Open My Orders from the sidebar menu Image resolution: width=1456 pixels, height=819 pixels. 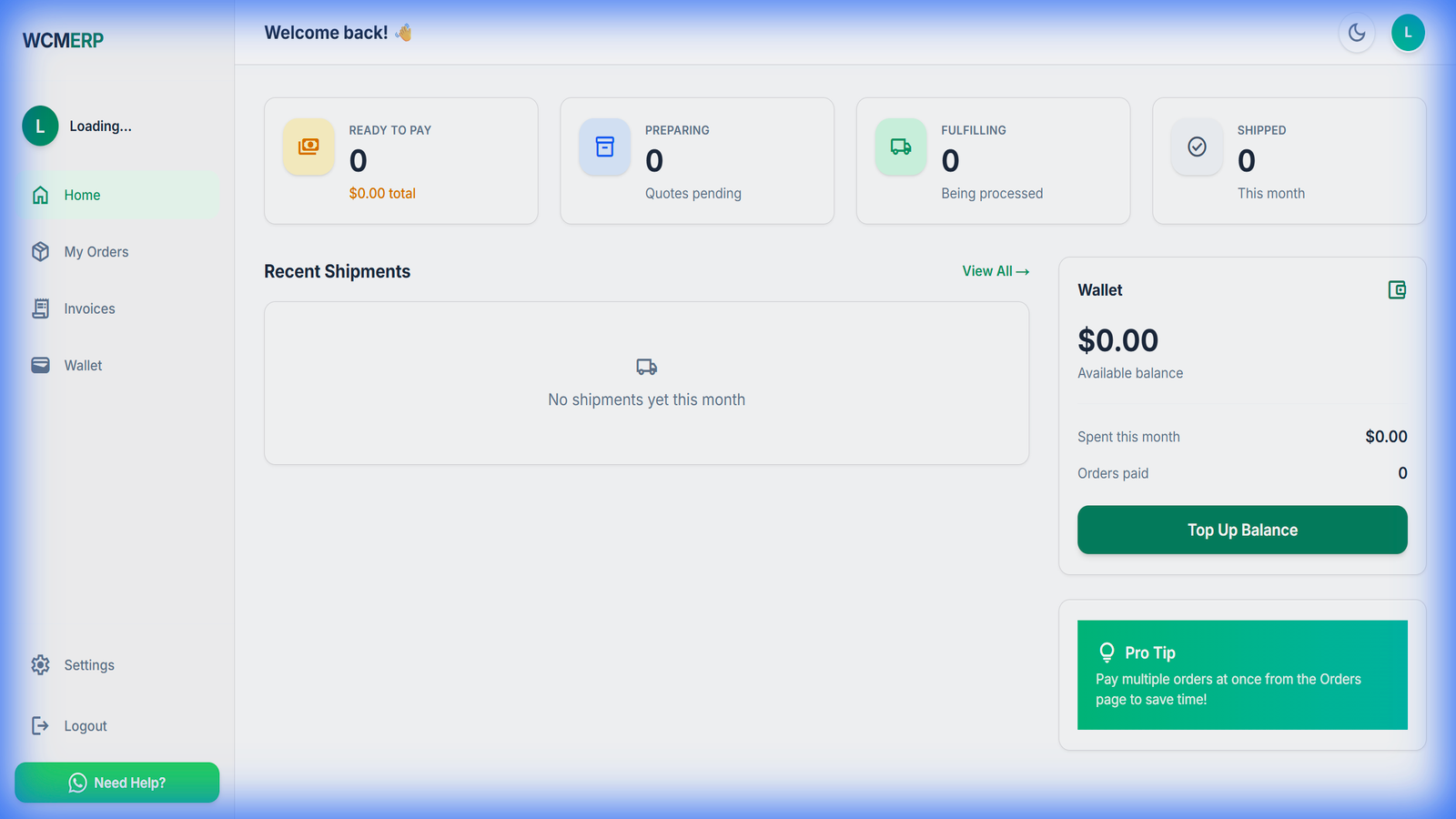coord(96,251)
